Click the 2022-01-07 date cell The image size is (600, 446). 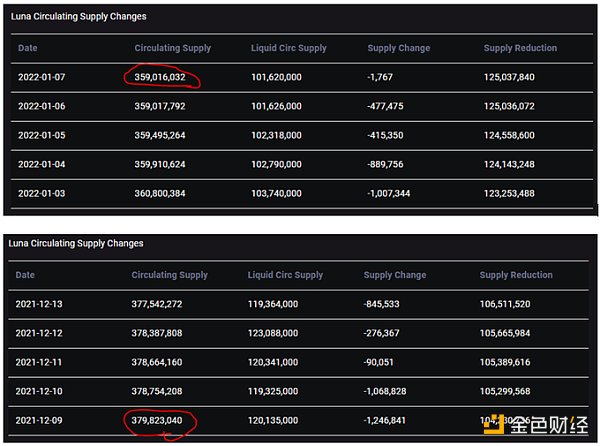click(x=42, y=76)
